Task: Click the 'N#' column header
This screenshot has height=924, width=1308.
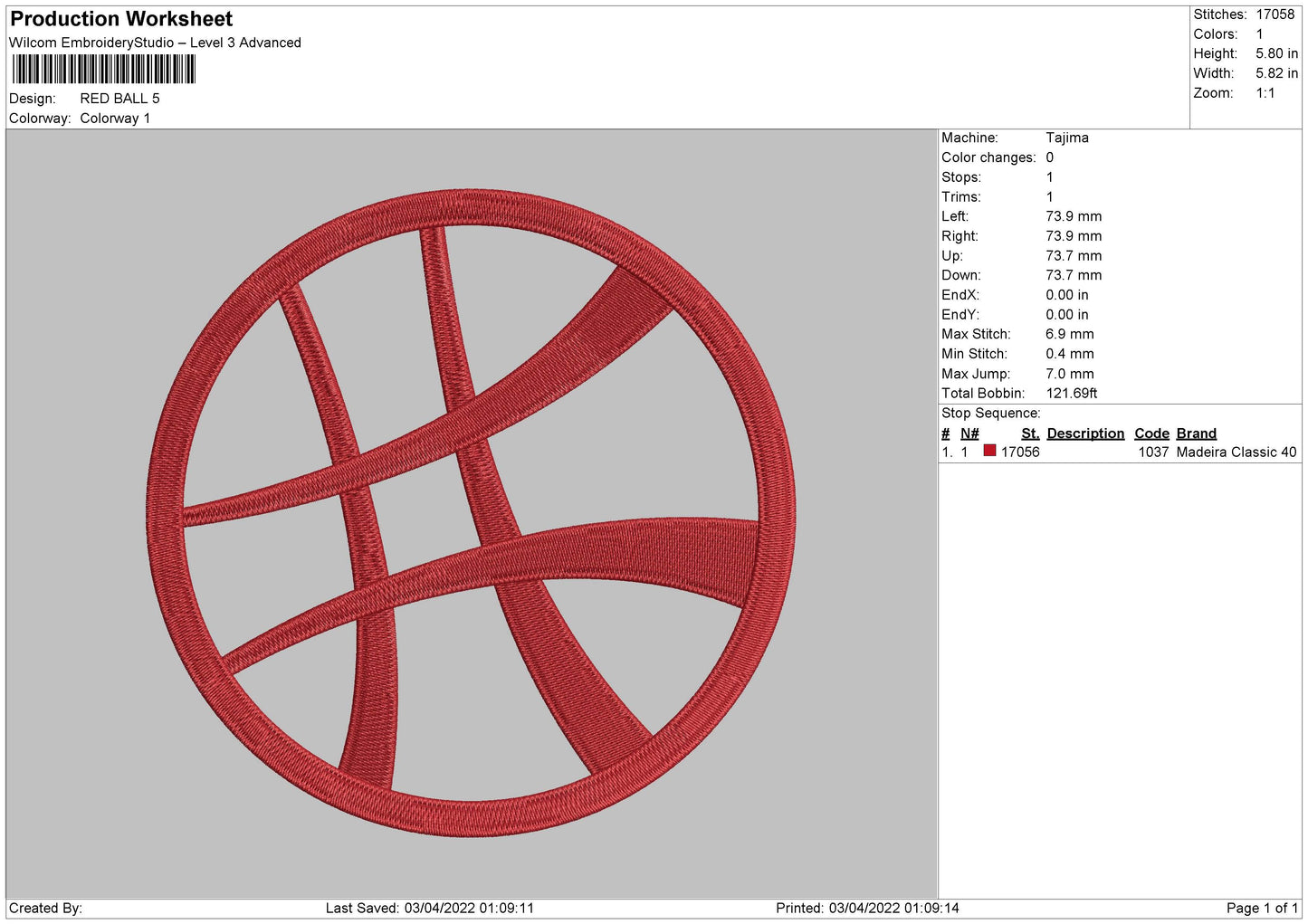Action: [x=969, y=434]
